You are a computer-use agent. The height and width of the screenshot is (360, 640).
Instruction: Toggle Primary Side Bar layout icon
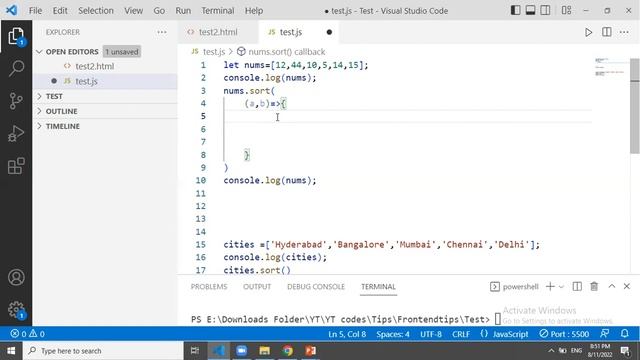516,10
